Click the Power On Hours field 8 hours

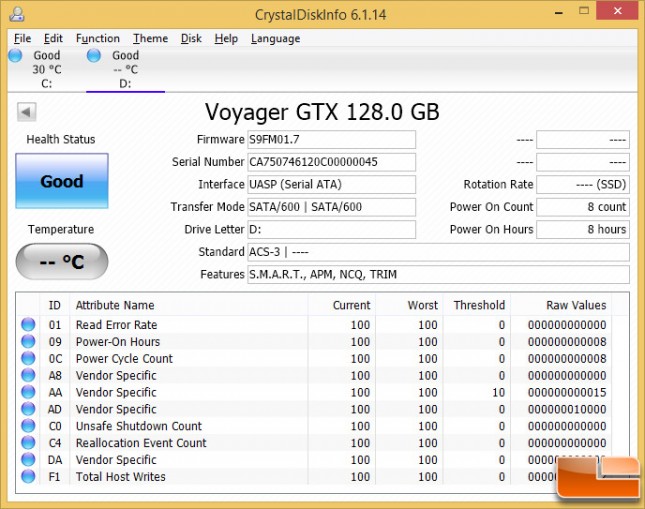(583, 229)
